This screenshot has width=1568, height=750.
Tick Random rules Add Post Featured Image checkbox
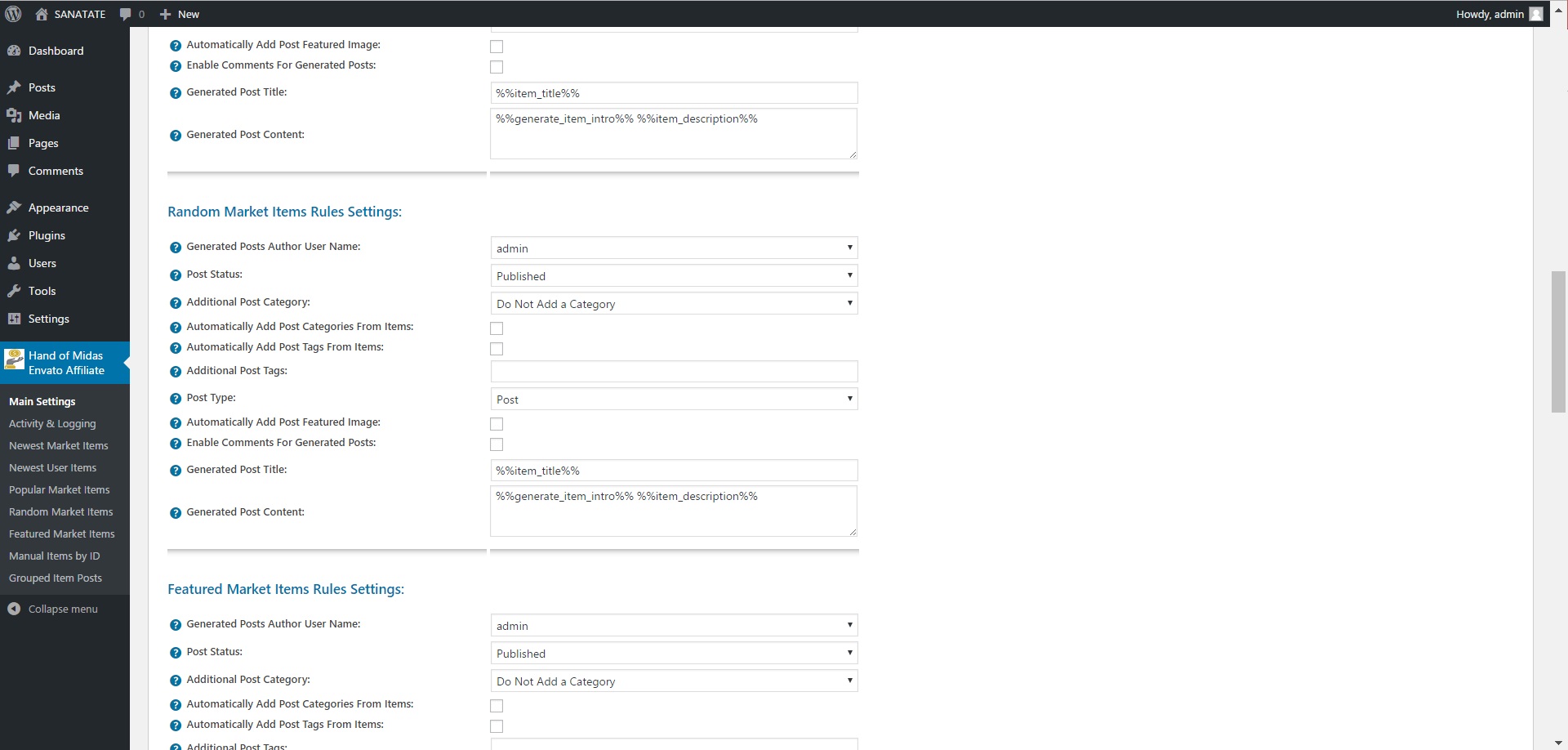click(x=497, y=424)
